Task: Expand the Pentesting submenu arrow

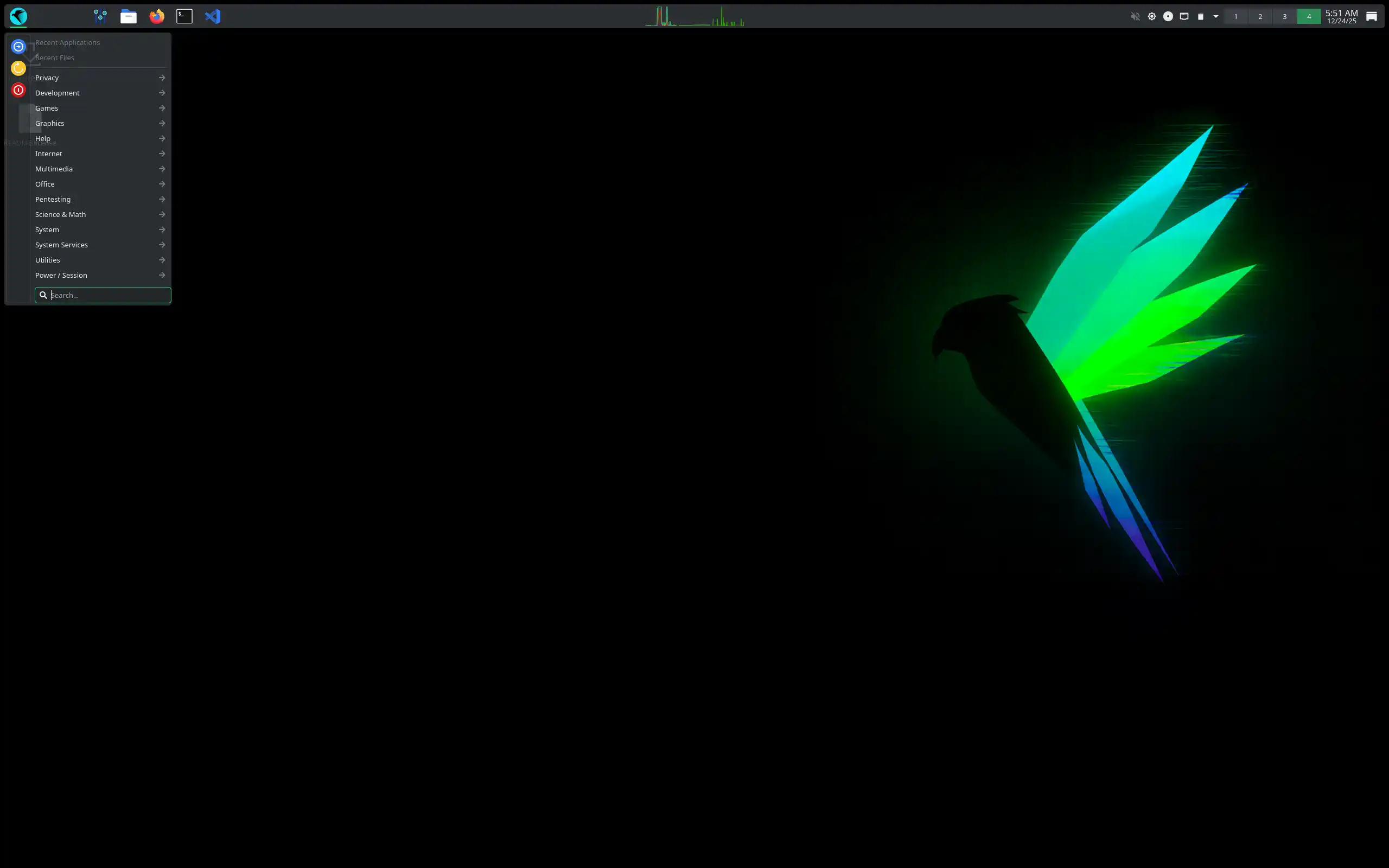Action: tap(162, 199)
